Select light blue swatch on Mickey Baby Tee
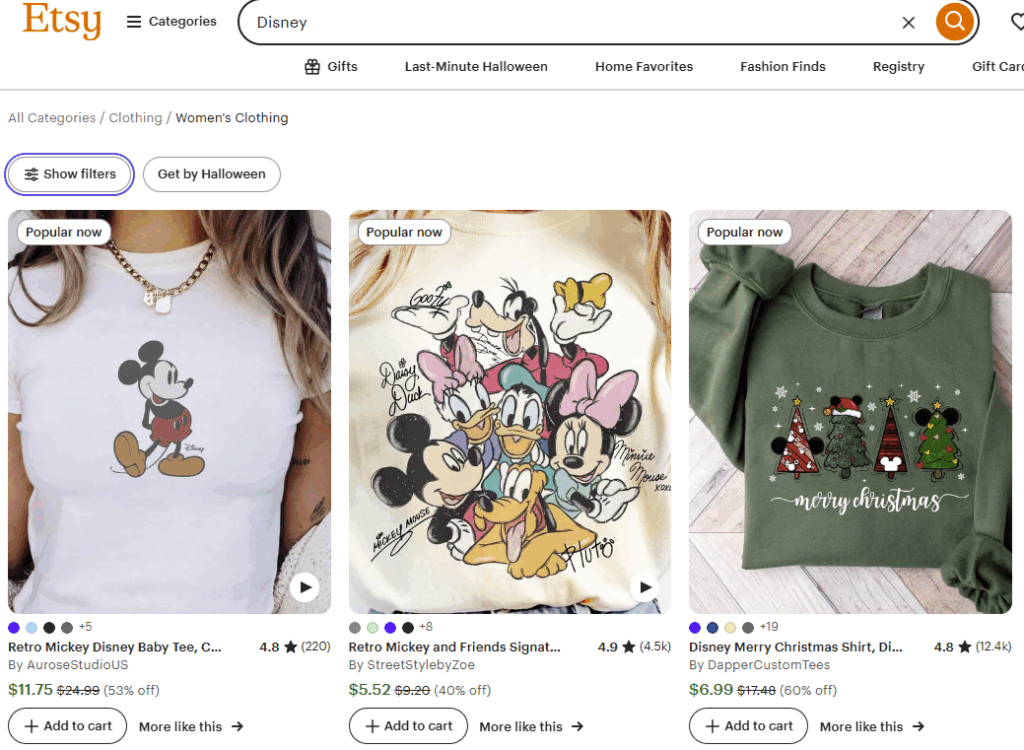The image size is (1024, 750). [32, 628]
